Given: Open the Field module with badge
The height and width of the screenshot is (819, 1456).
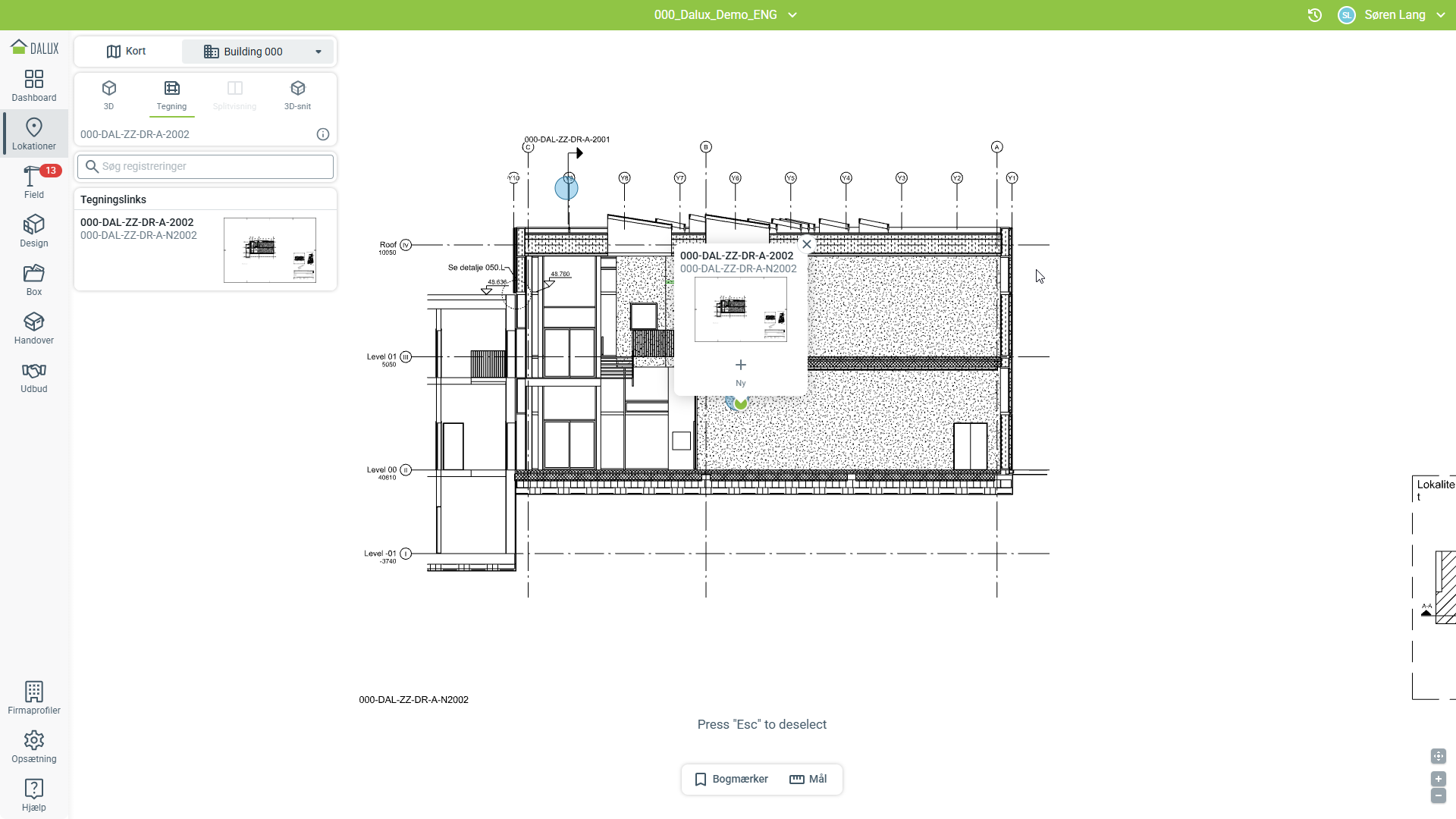Looking at the screenshot, I should pos(34,183).
